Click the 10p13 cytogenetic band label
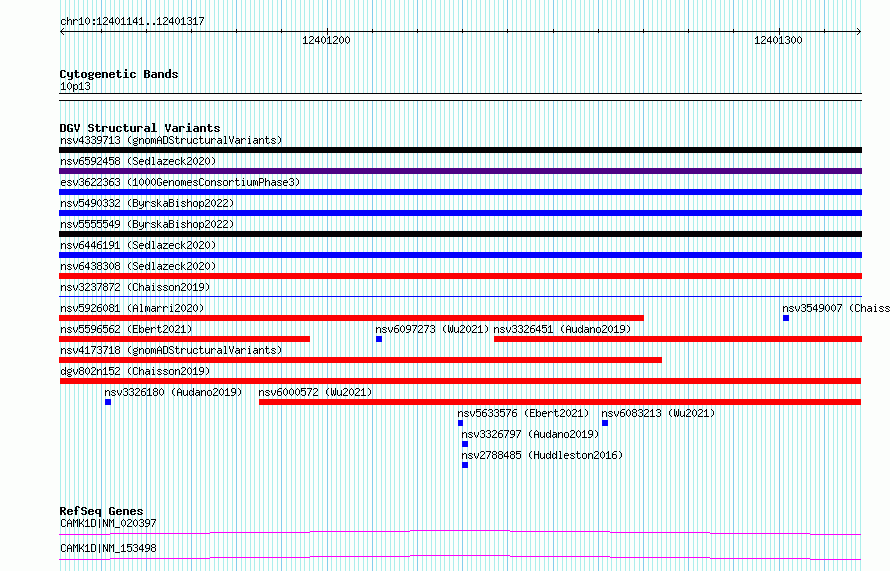 coord(75,86)
